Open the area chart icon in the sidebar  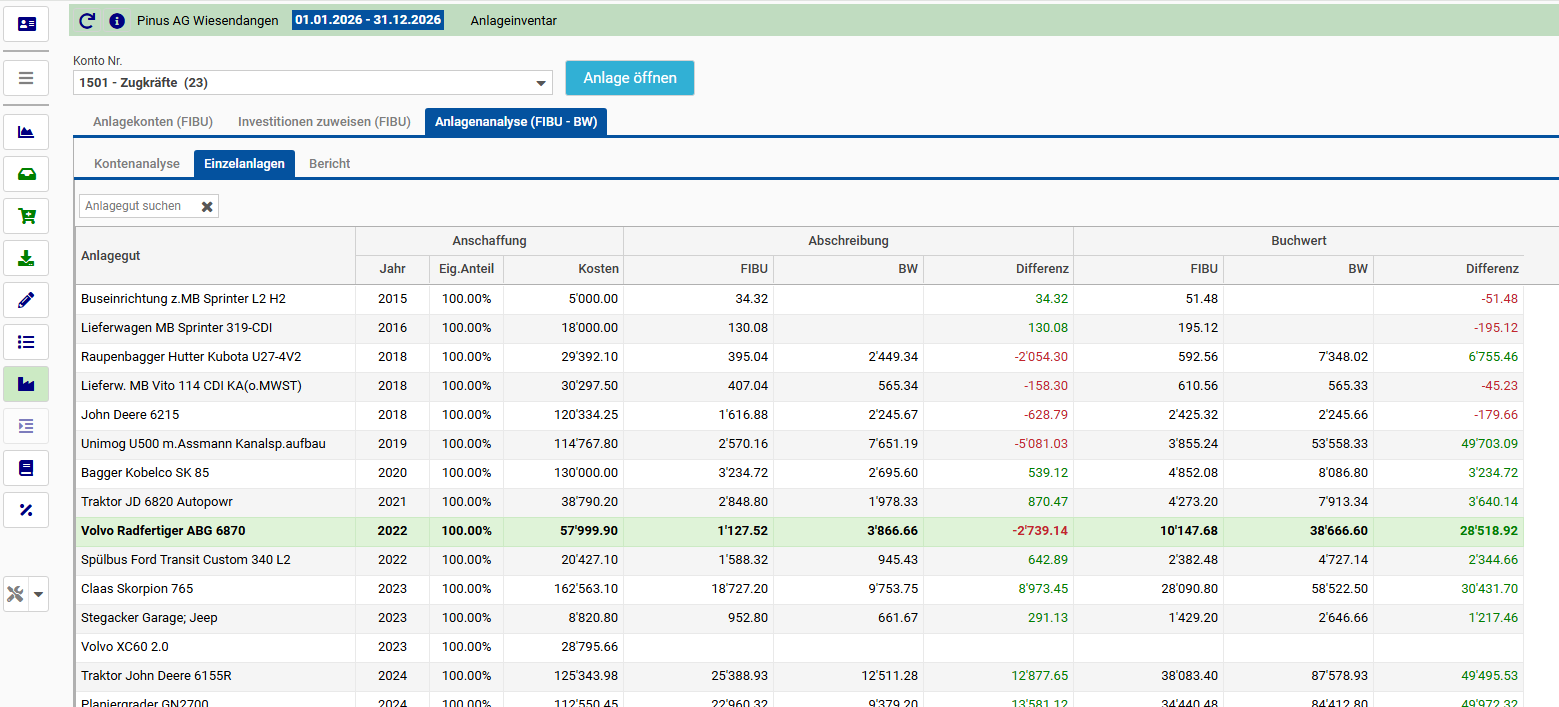click(26, 132)
